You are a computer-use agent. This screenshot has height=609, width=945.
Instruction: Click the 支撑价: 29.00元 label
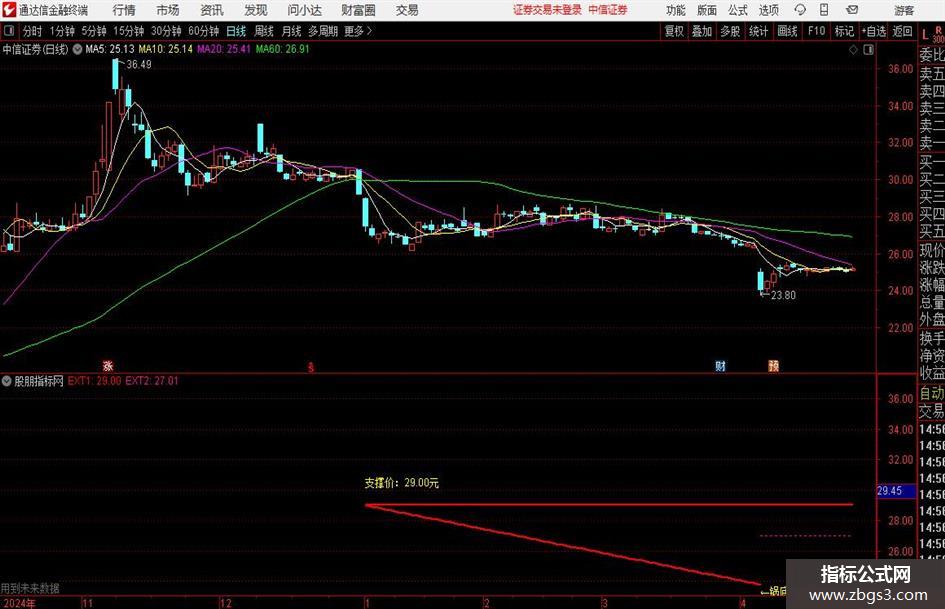coord(401,483)
